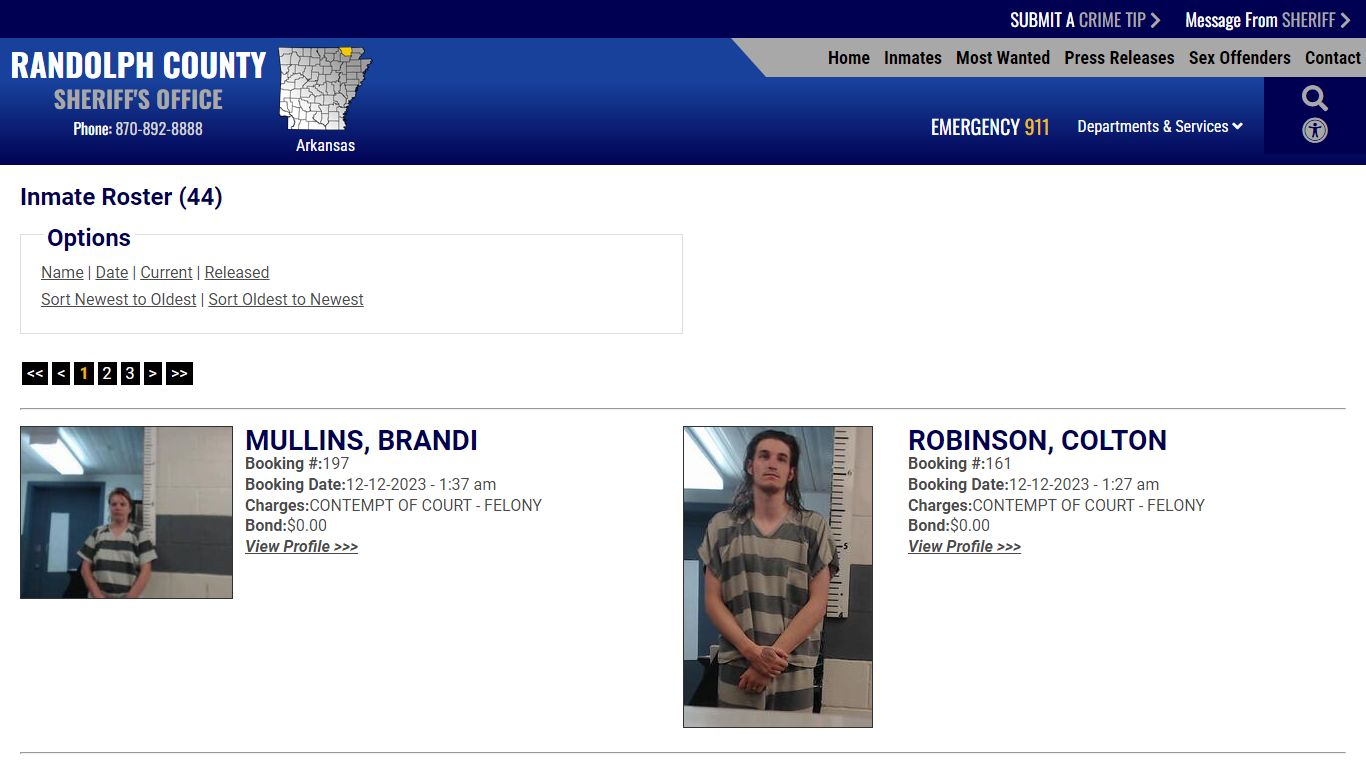The width and height of the screenshot is (1366, 768).
Task: Go to Home menu item
Action: tap(849, 58)
